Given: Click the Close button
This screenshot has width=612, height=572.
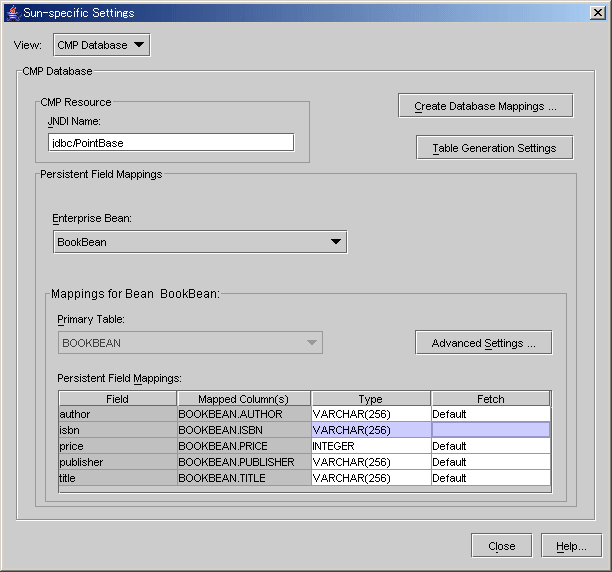Looking at the screenshot, I should click(502, 545).
